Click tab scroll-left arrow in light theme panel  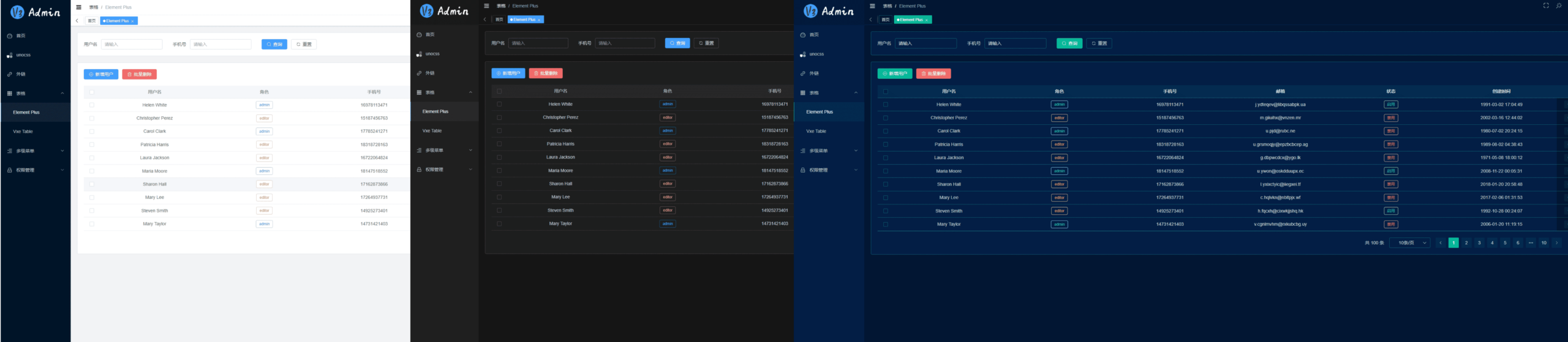coord(77,21)
